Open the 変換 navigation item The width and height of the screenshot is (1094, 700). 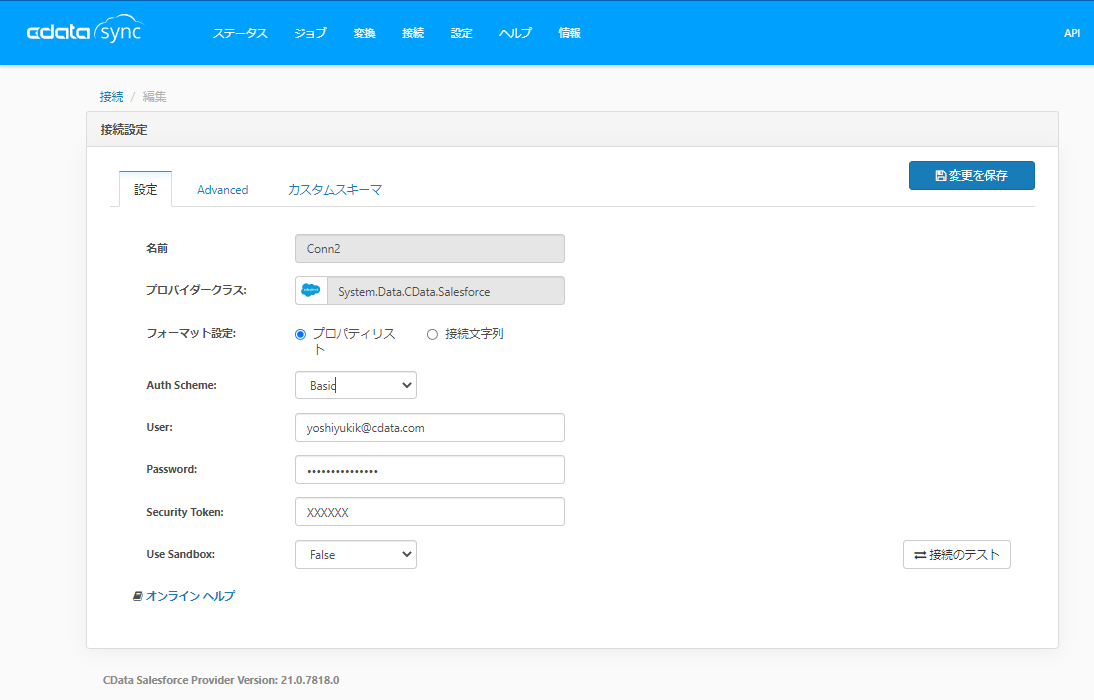coord(364,33)
